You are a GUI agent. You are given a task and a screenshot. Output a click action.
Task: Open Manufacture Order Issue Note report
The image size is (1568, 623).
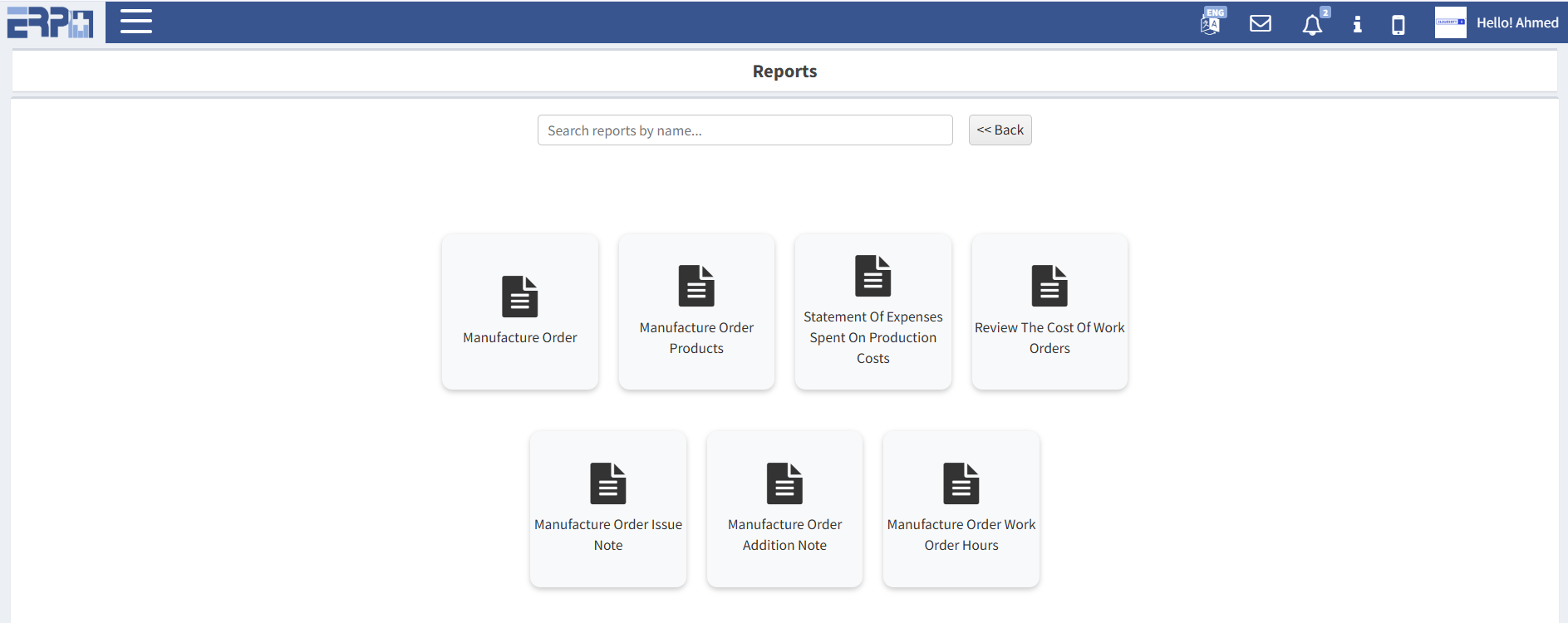click(x=608, y=534)
